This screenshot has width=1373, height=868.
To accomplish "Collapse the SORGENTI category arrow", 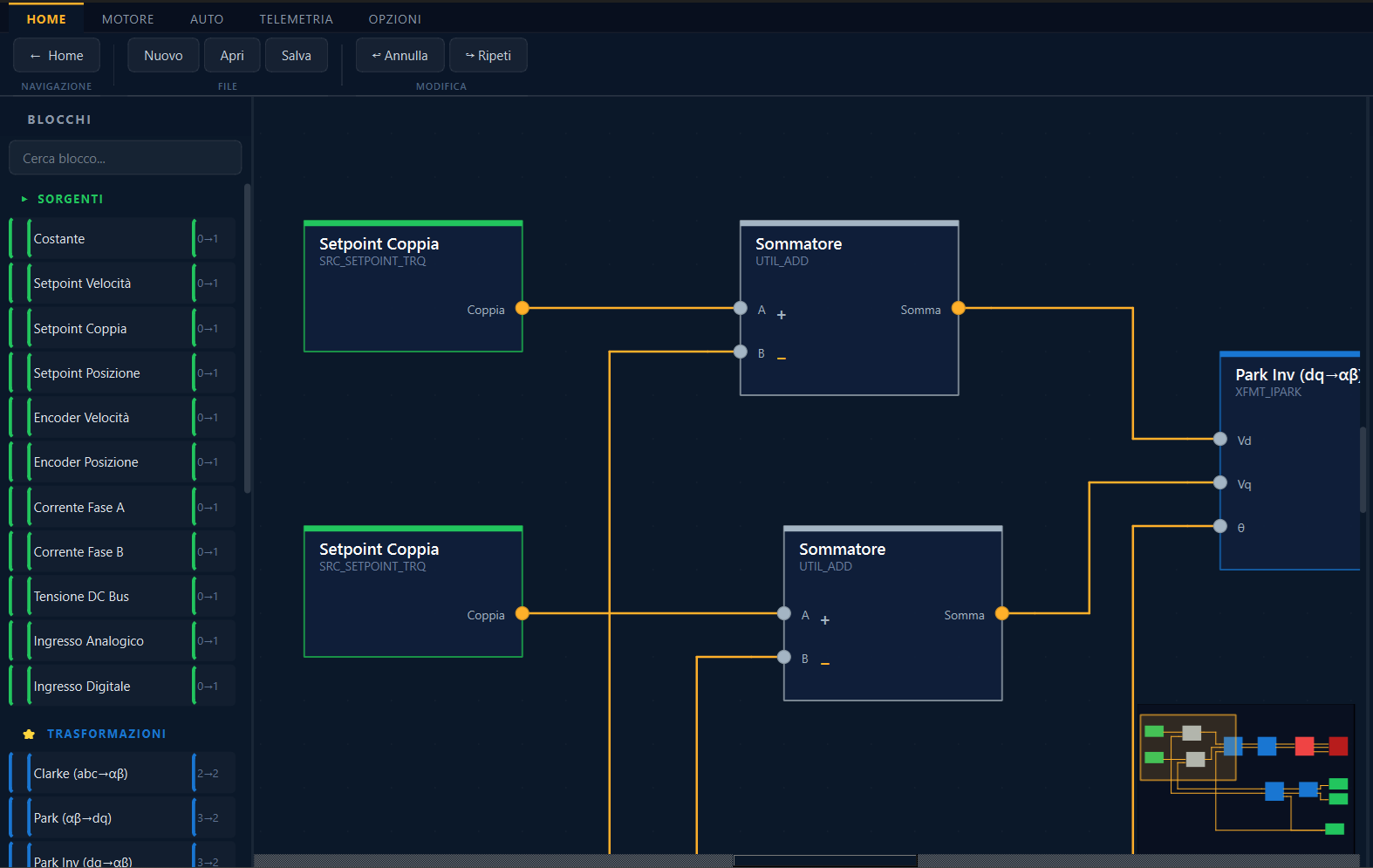I will (24, 199).
